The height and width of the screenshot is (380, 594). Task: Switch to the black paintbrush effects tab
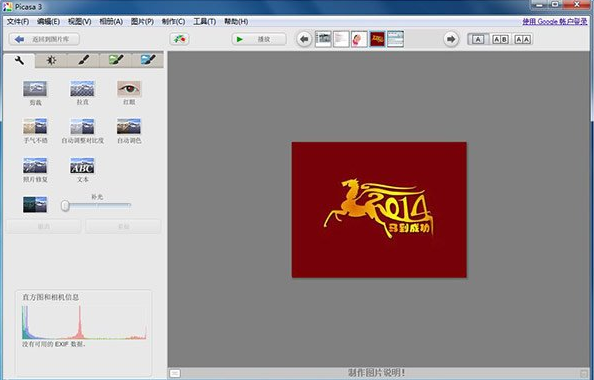[x=83, y=60]
